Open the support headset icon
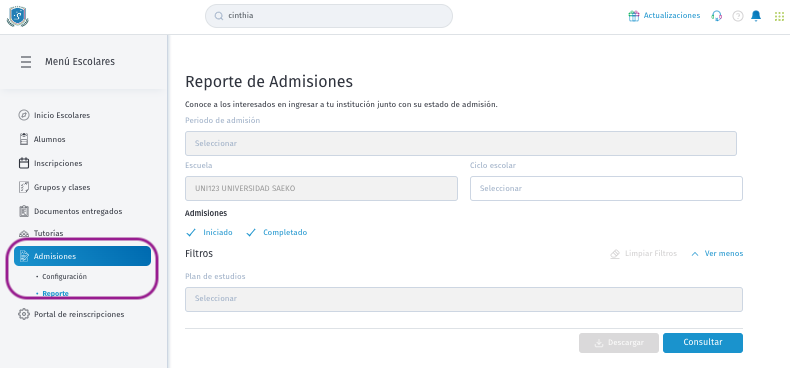 point(716,16)
